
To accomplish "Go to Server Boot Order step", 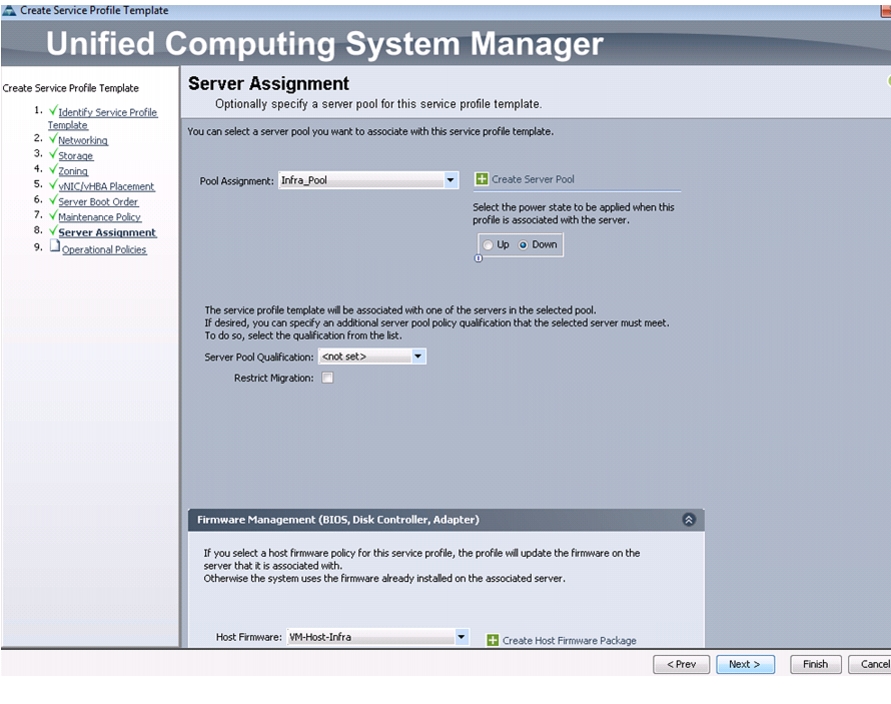I will [98, 201].
